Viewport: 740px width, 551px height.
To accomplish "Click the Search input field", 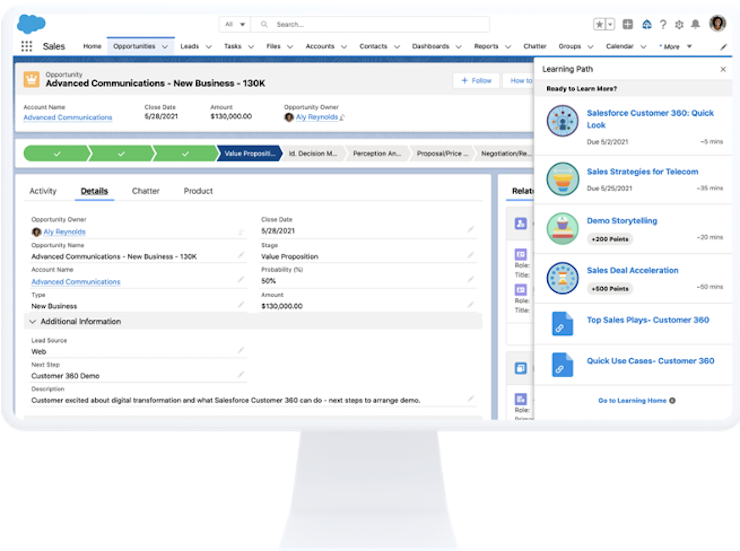I will 370,24.
